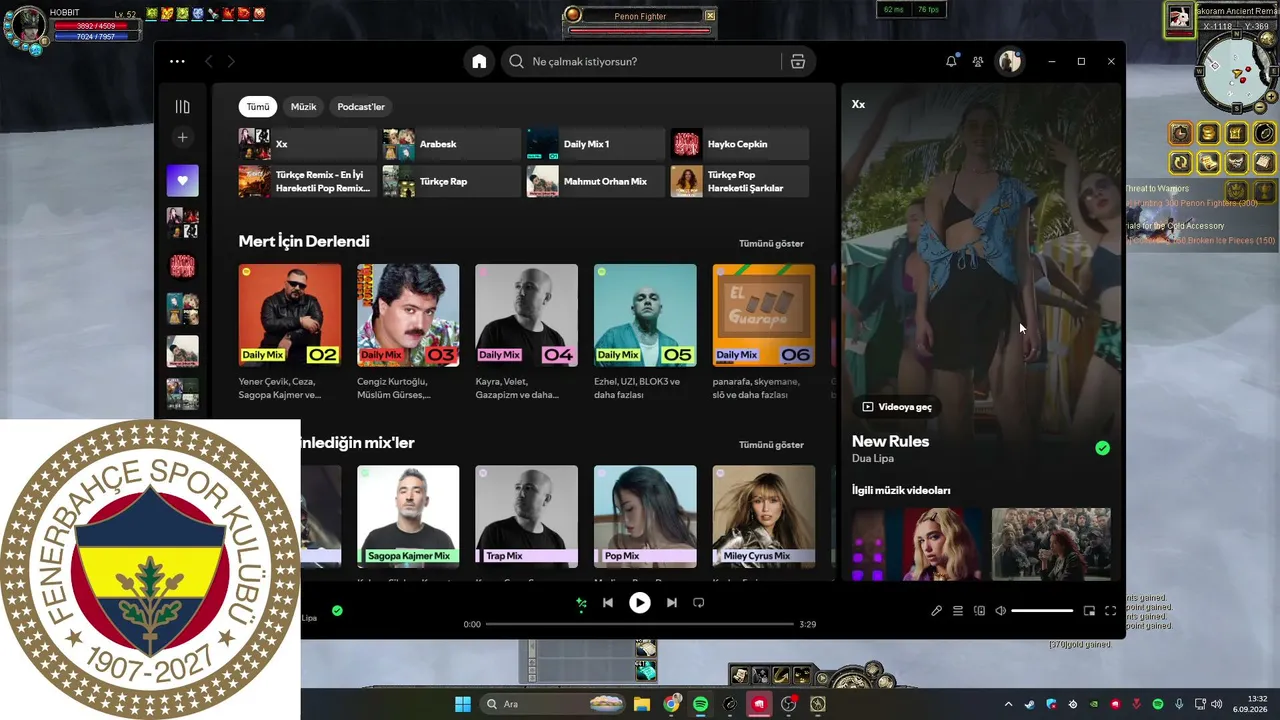1280x720 pixels.
Task: Open connect to a device
Action: [980, 611]
